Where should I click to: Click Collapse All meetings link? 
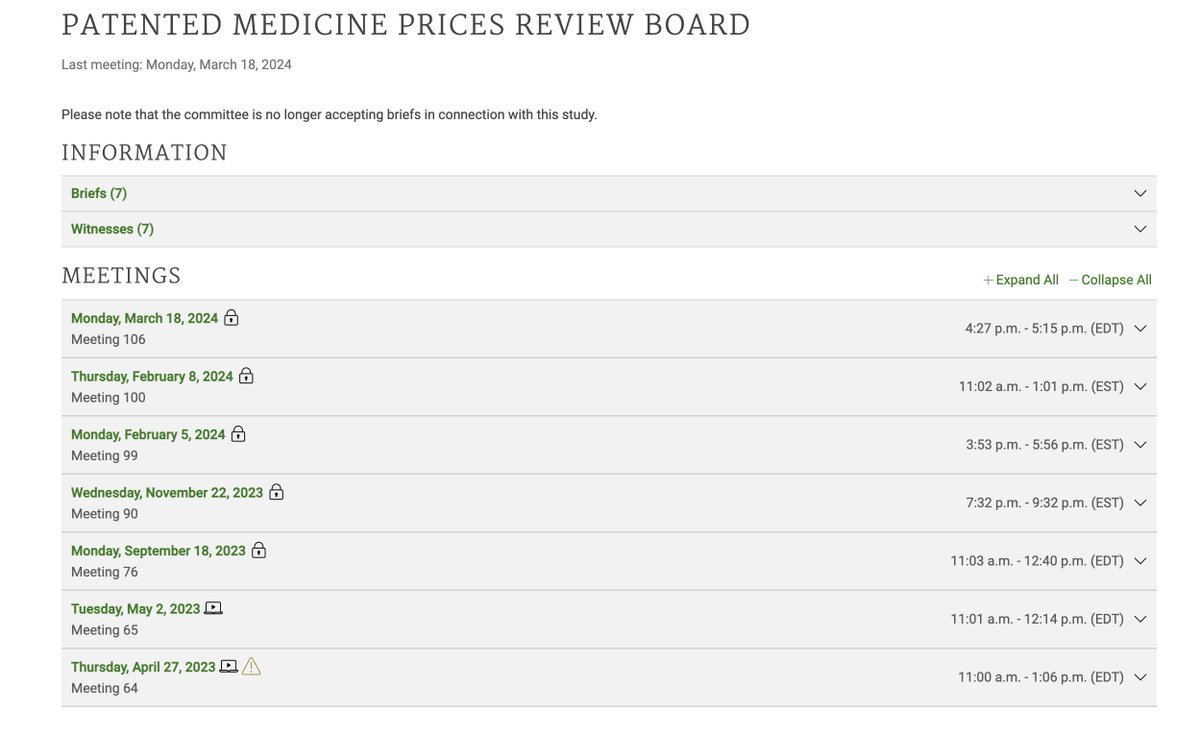1110,280
